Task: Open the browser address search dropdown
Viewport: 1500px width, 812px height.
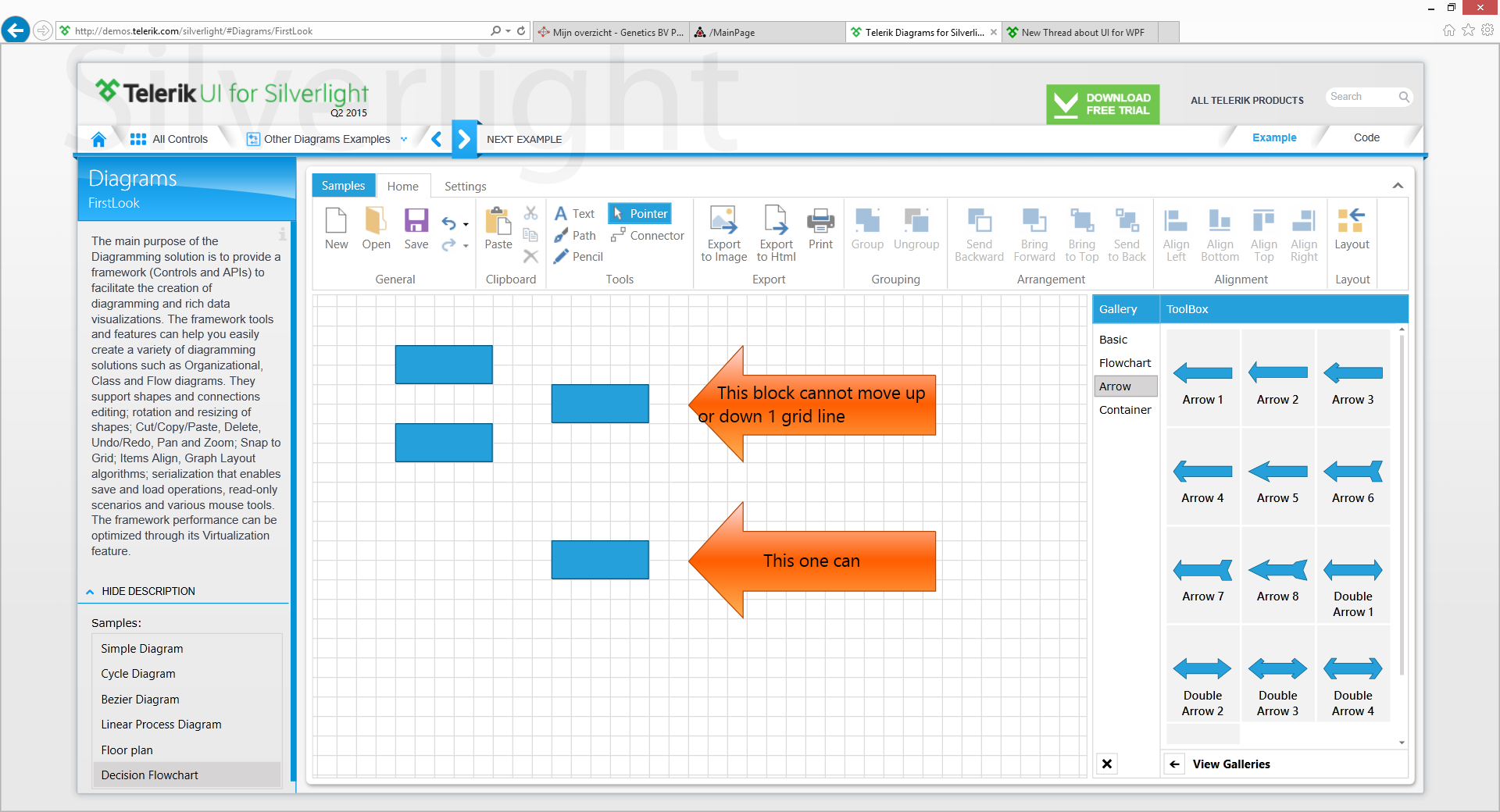Action: coord(508,31)
